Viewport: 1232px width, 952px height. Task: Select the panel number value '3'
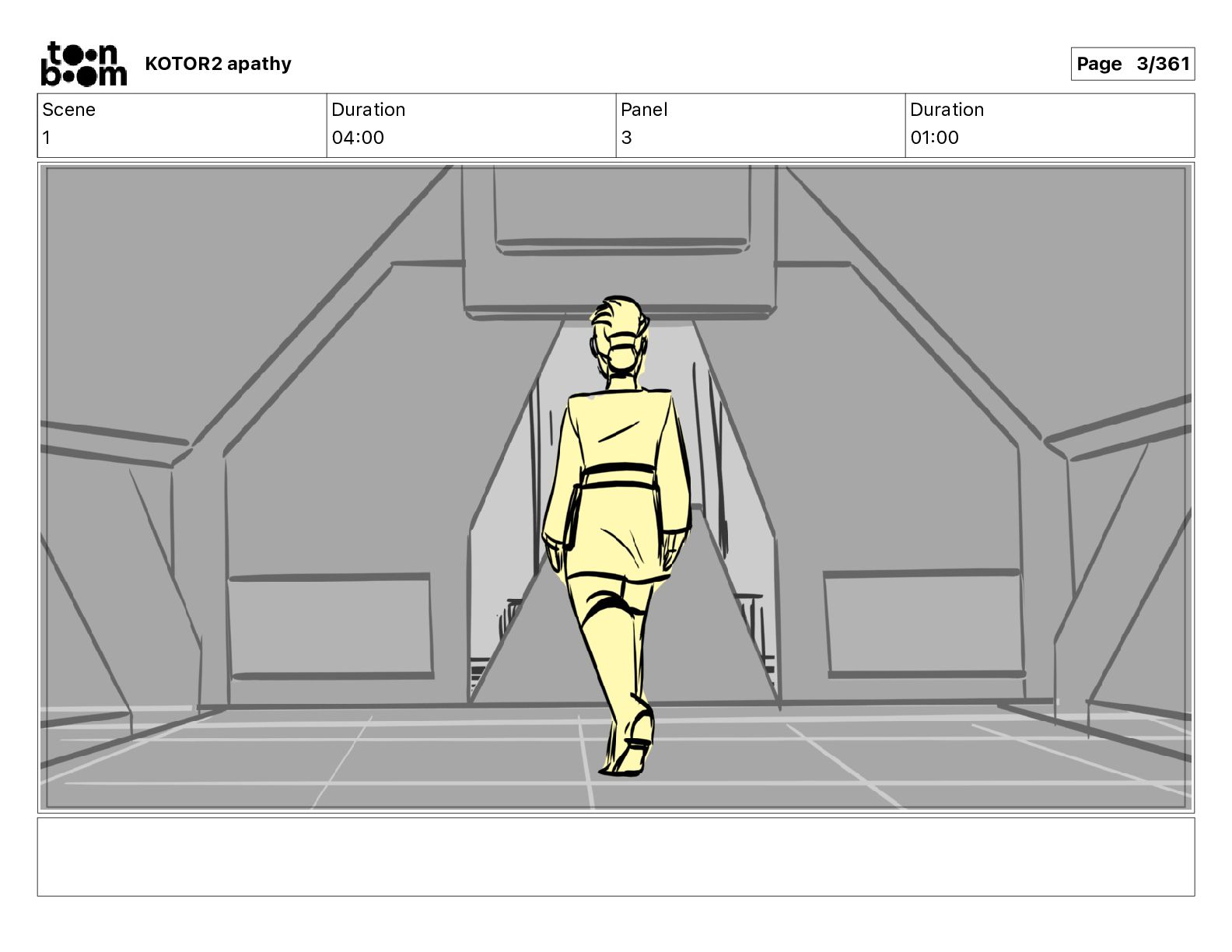[x=626, y=138]
